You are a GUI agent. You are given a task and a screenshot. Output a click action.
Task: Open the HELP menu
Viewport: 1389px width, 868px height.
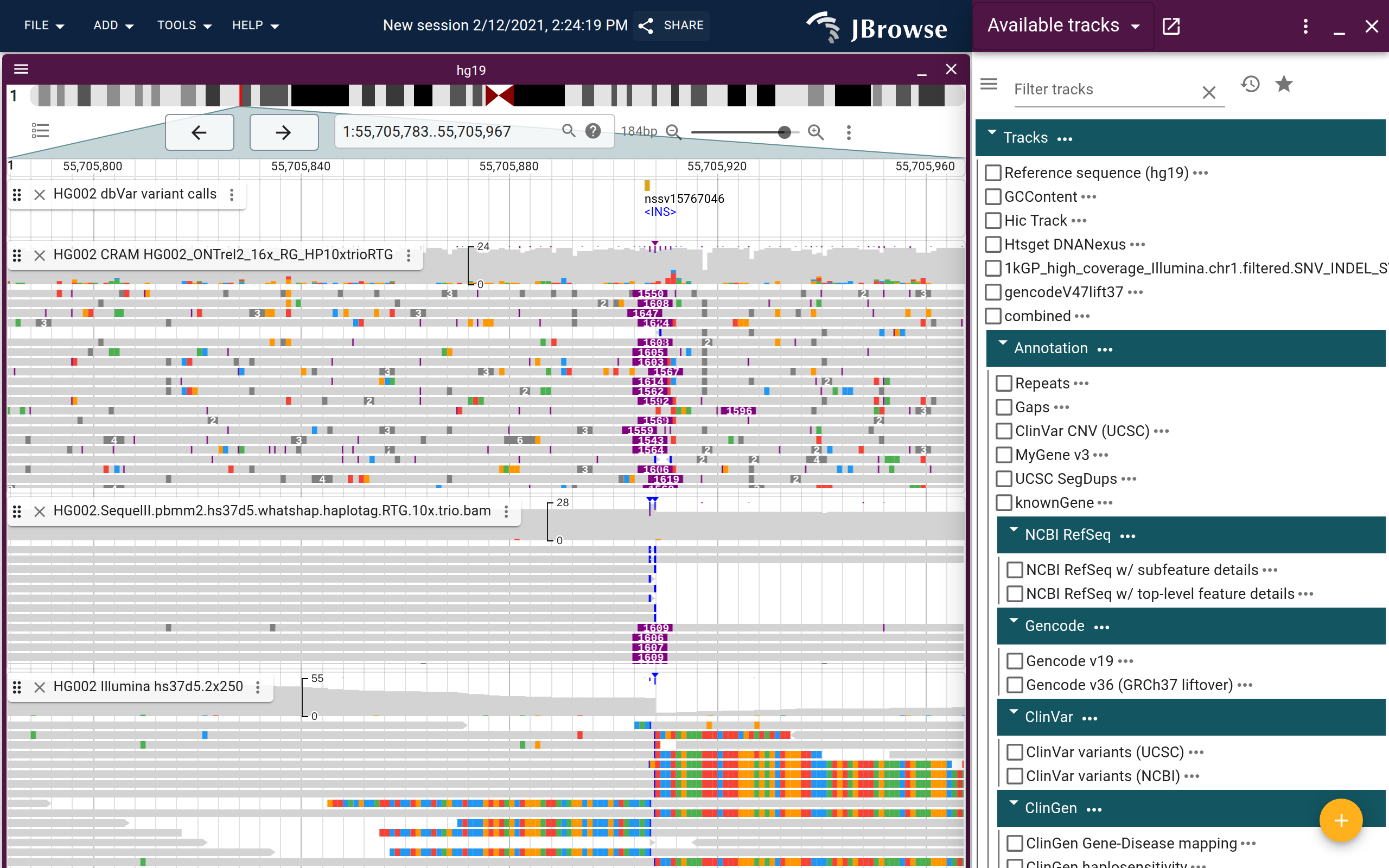[255, 25]
